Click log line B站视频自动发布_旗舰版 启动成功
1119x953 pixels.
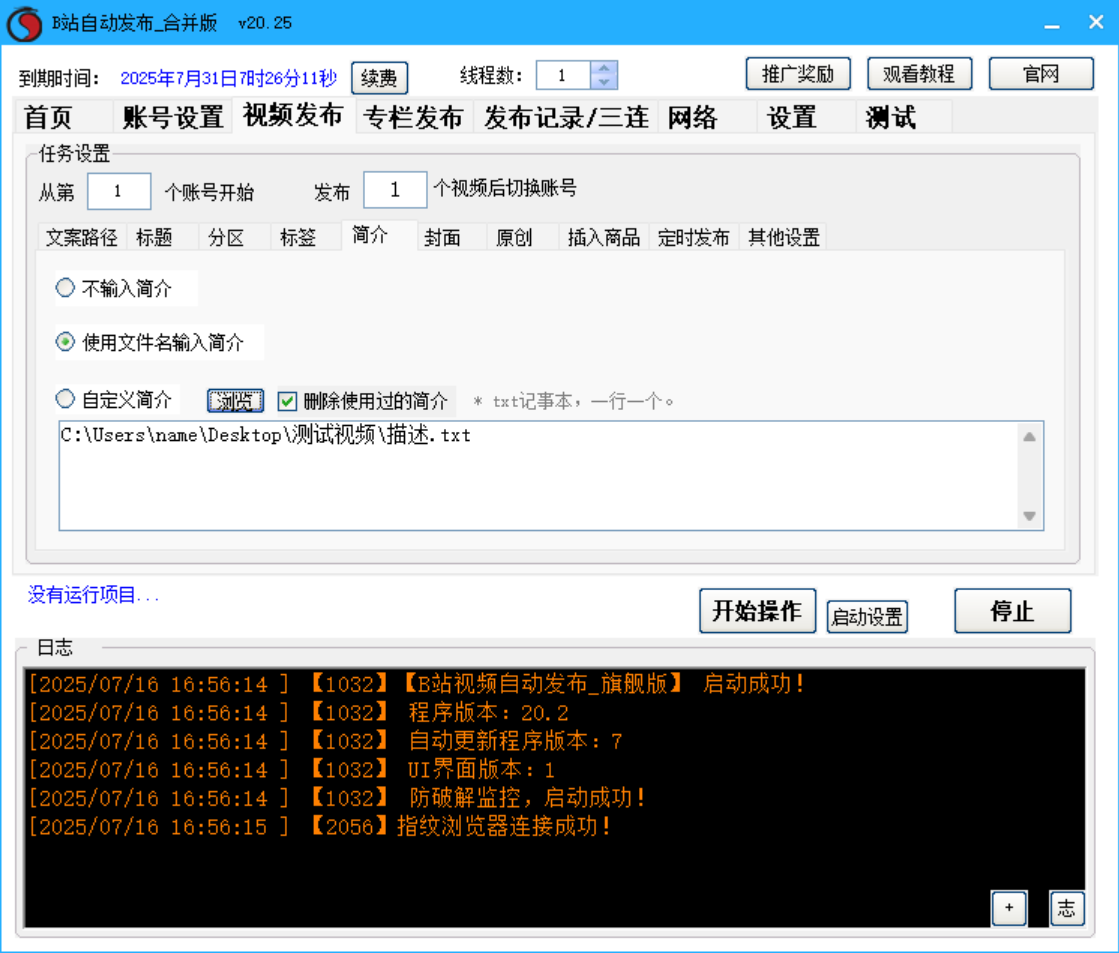[603, 684]
